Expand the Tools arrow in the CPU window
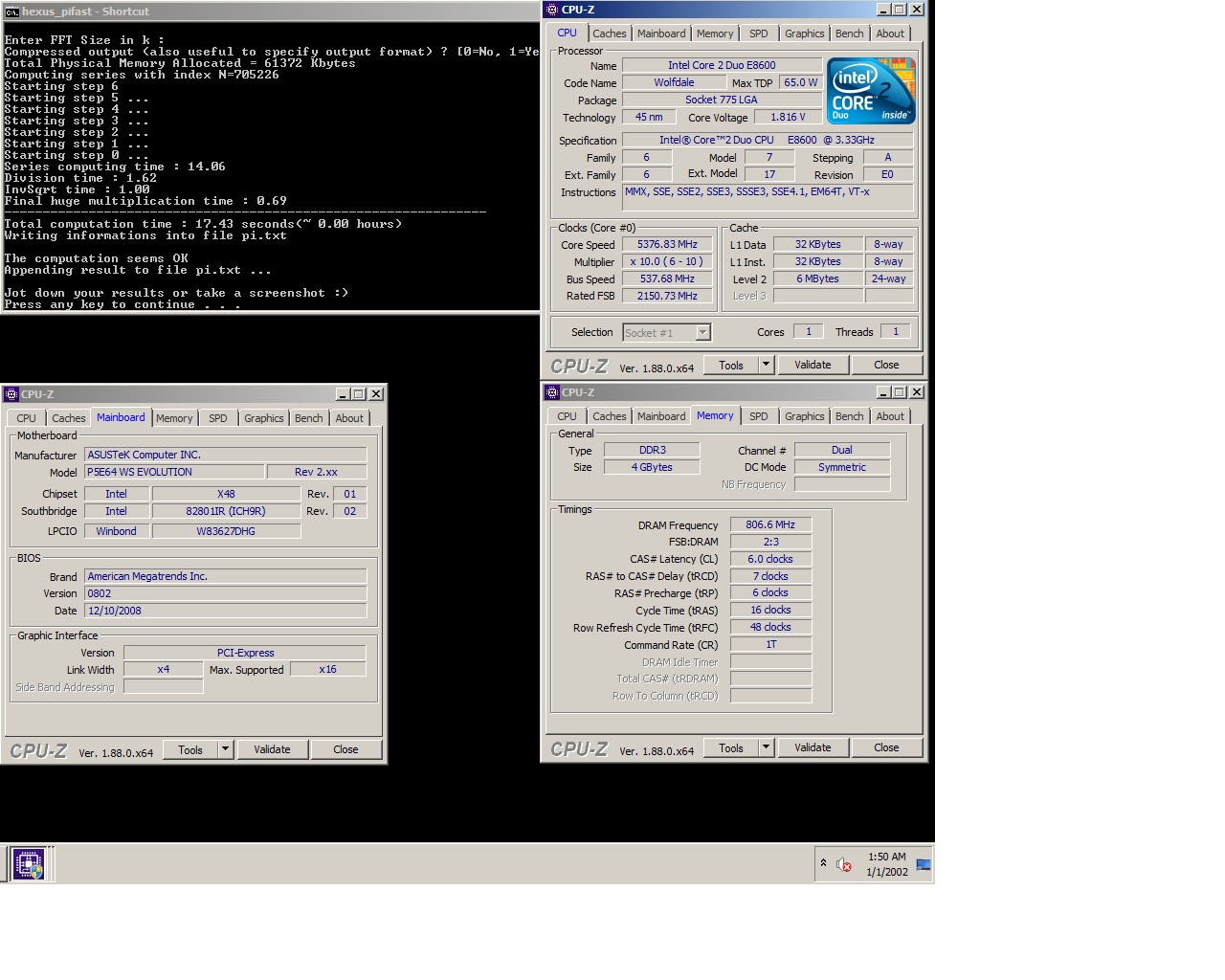1225x980 pixels. [x=766, y=365]
